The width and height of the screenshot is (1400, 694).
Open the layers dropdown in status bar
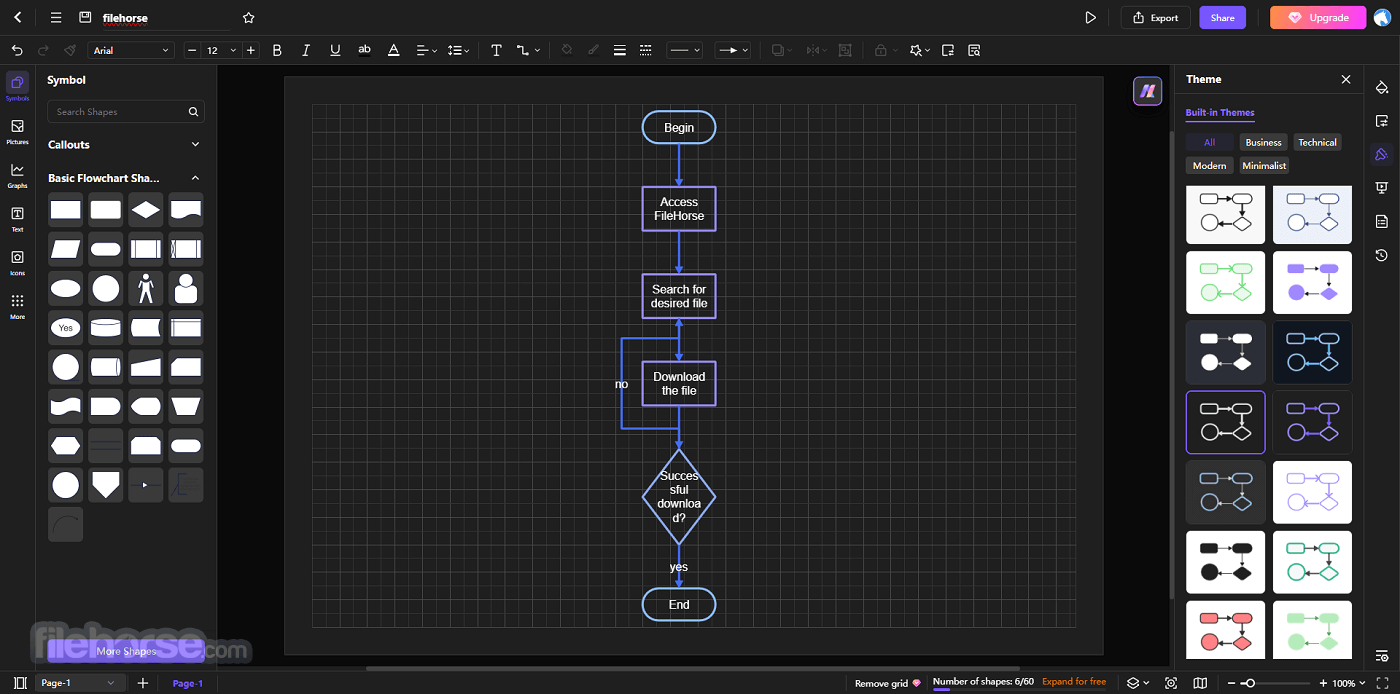click(x=1137, y=683)
